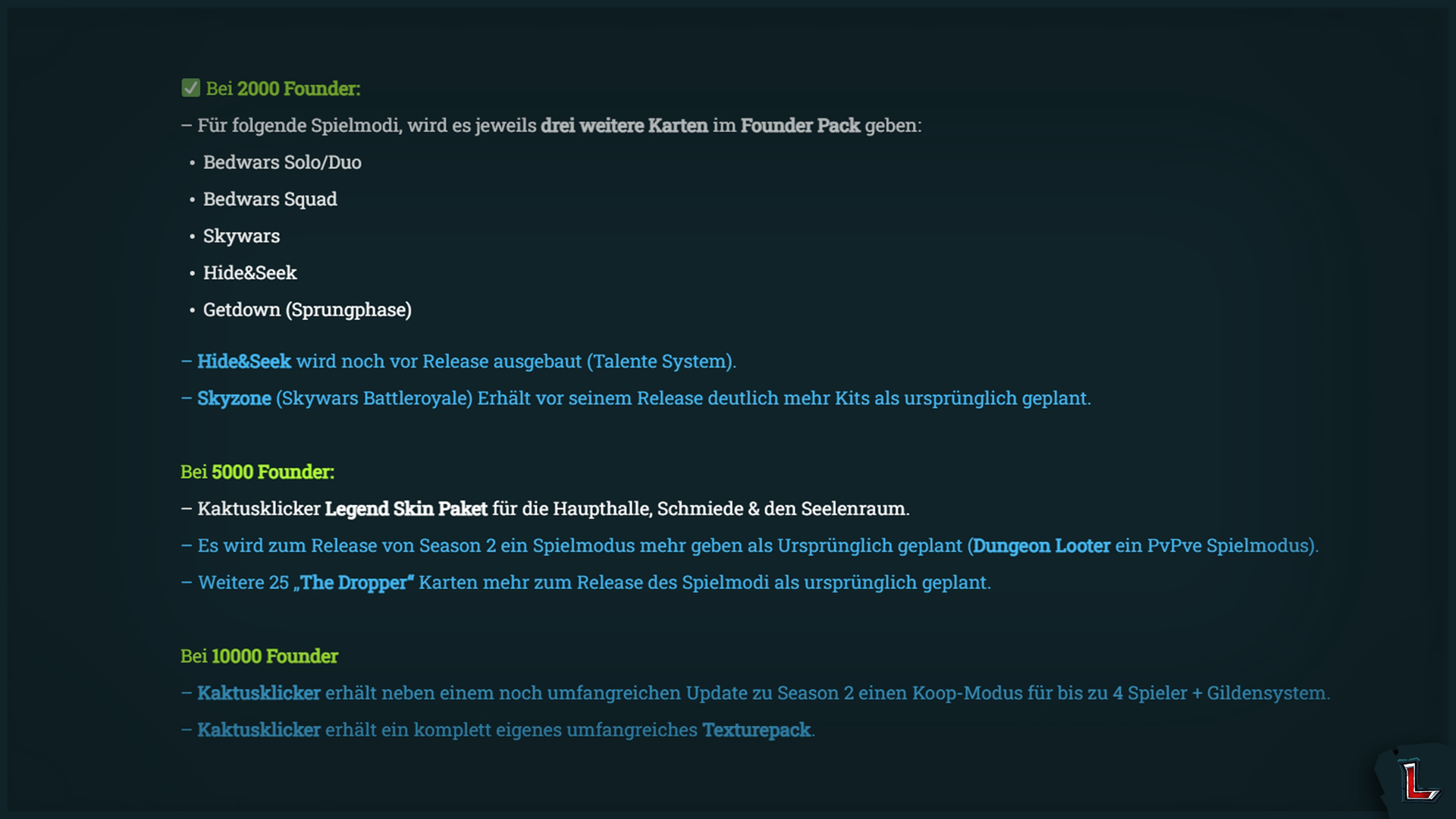Click Kaktusklicker in the Texturepack line

click(259, 730)
